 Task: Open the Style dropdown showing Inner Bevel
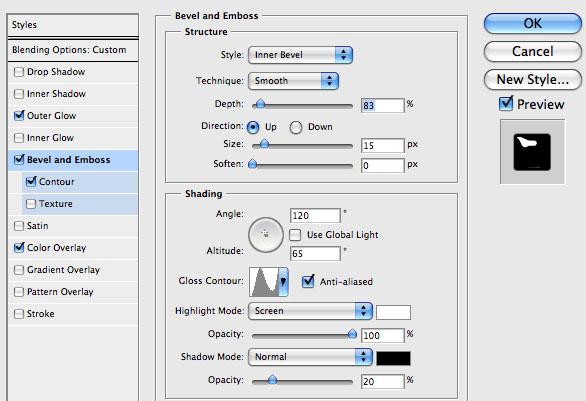(x=300, y=55)
